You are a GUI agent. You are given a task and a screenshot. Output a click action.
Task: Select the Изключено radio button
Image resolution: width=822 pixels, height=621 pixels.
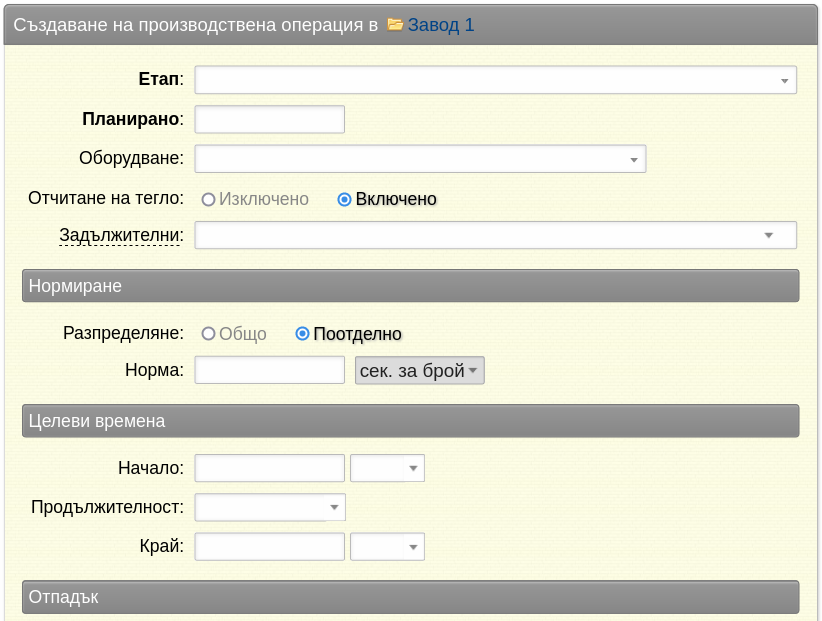point(208,200)
